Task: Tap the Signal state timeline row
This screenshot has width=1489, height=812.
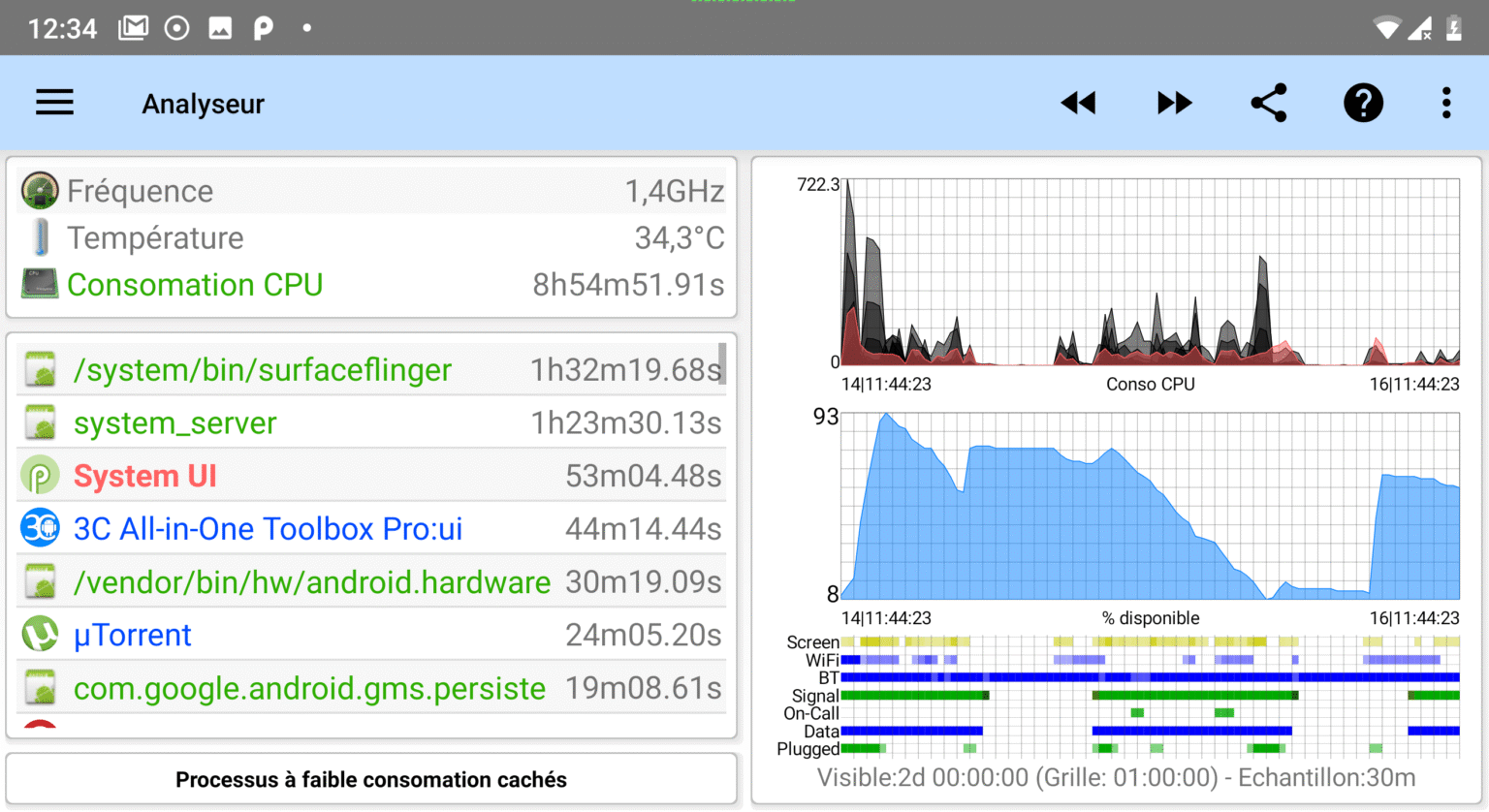Action: coord(1151,695)
